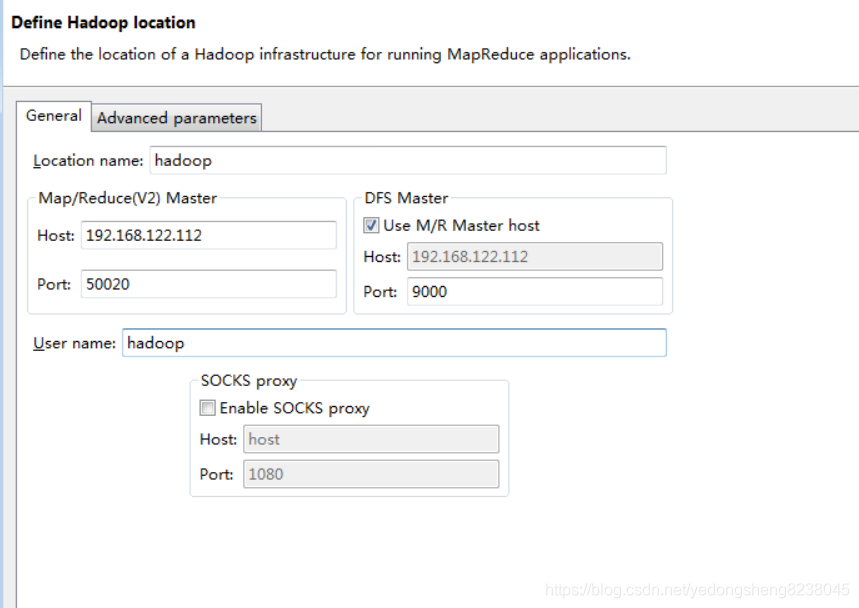The image size is (859, 608).
Task: Uncheck Use M/R Master host checkbox
Action: [371, 225]
